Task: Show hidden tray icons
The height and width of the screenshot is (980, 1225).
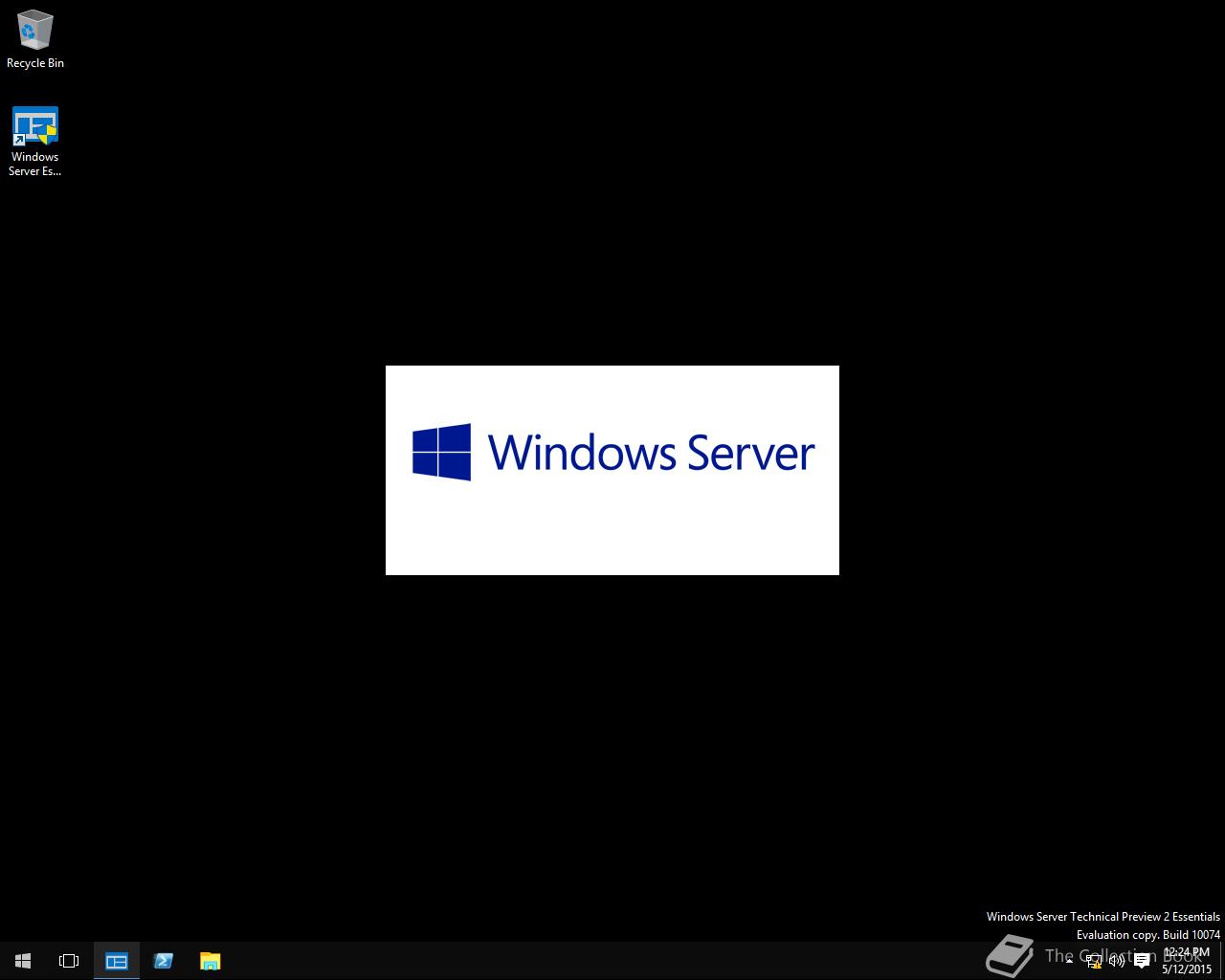Action: click(1069, 961)
